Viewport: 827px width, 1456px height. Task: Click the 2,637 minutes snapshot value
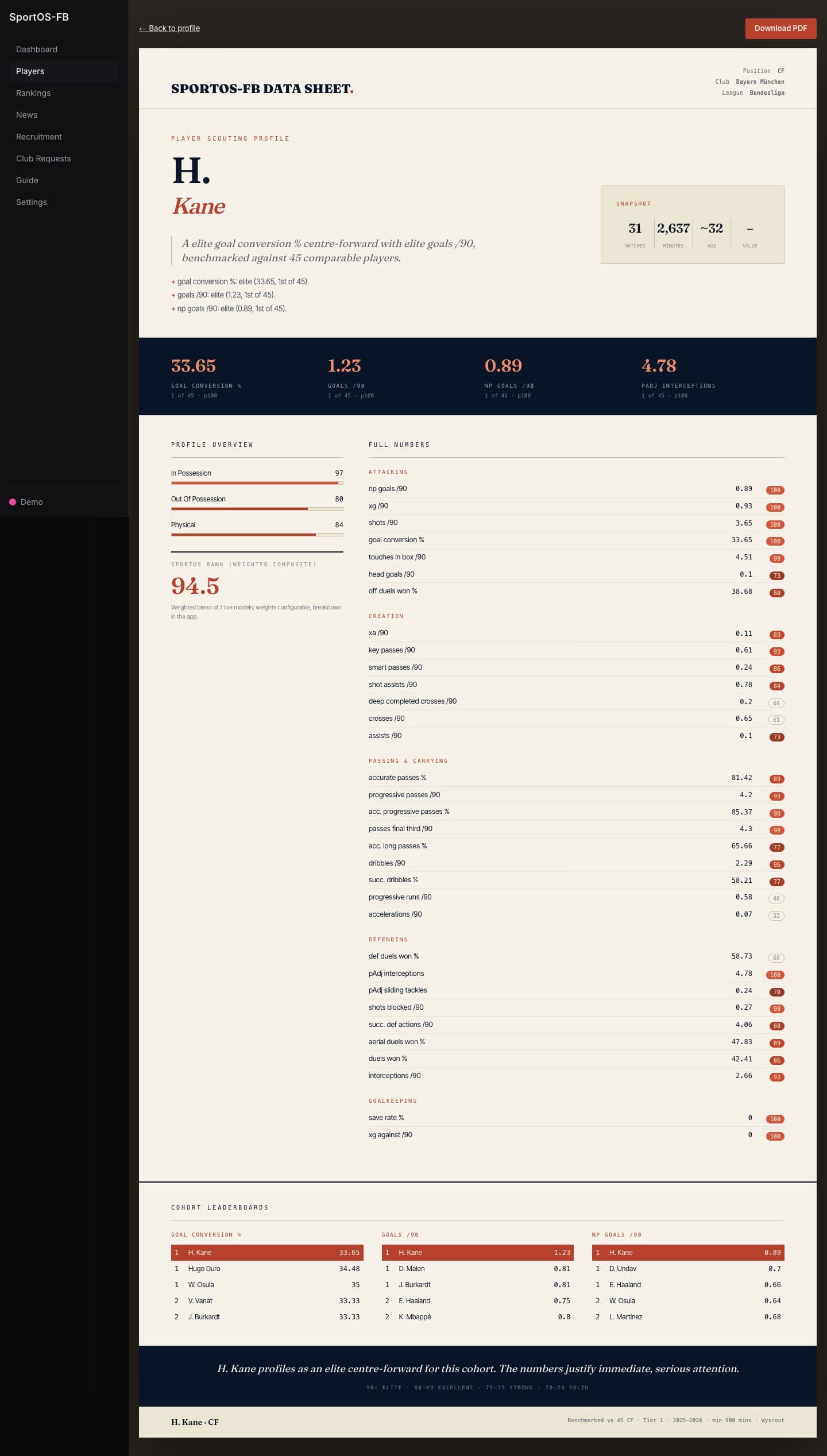673,229
